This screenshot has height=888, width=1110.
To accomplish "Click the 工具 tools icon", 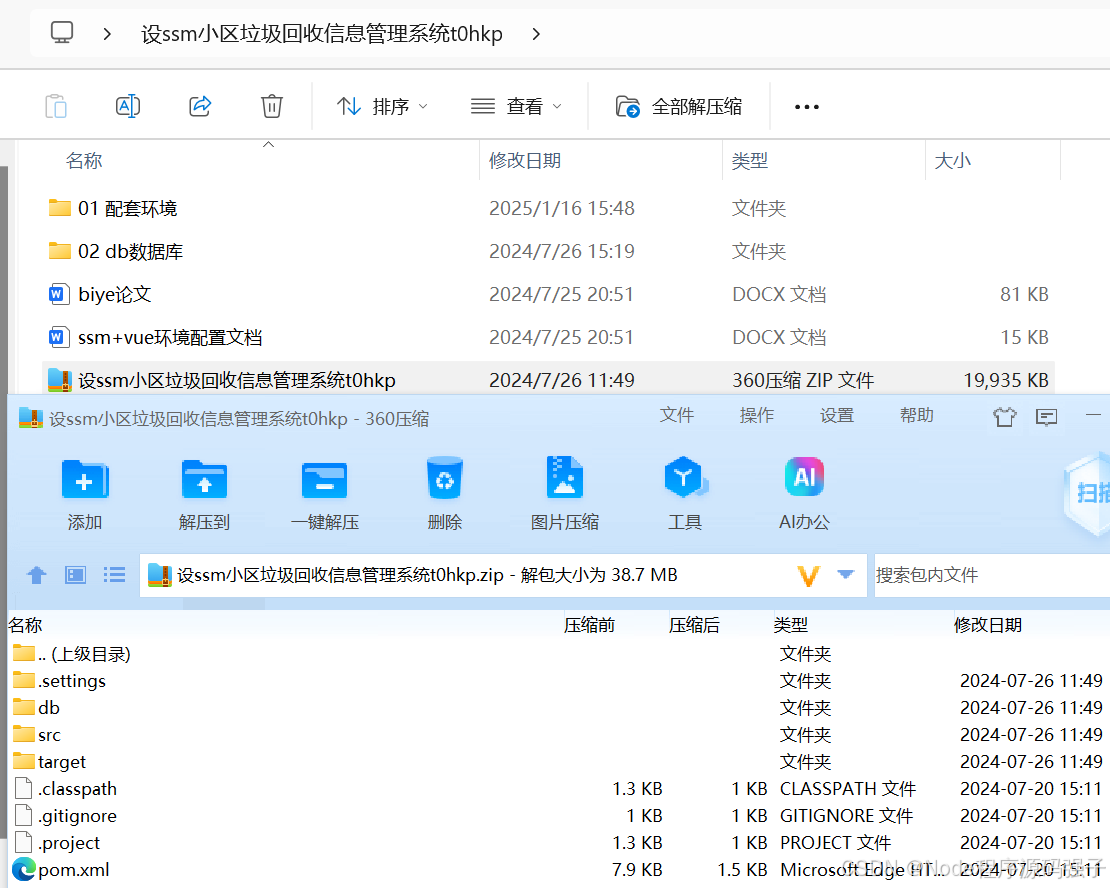I will tap(685, 494).
